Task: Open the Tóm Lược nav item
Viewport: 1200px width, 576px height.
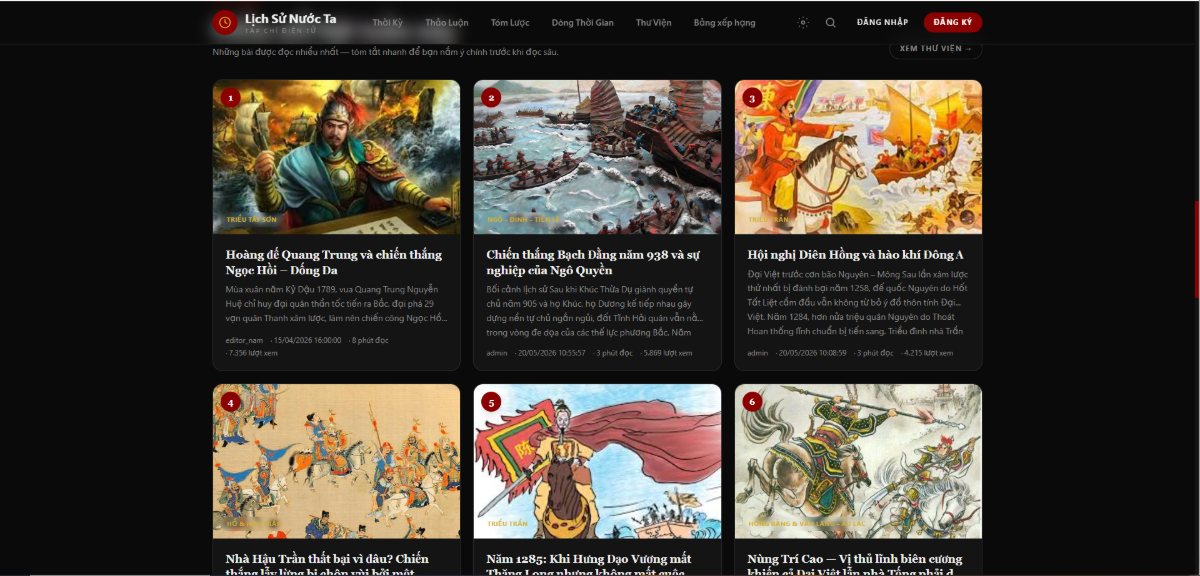Action: pos(510,22)
